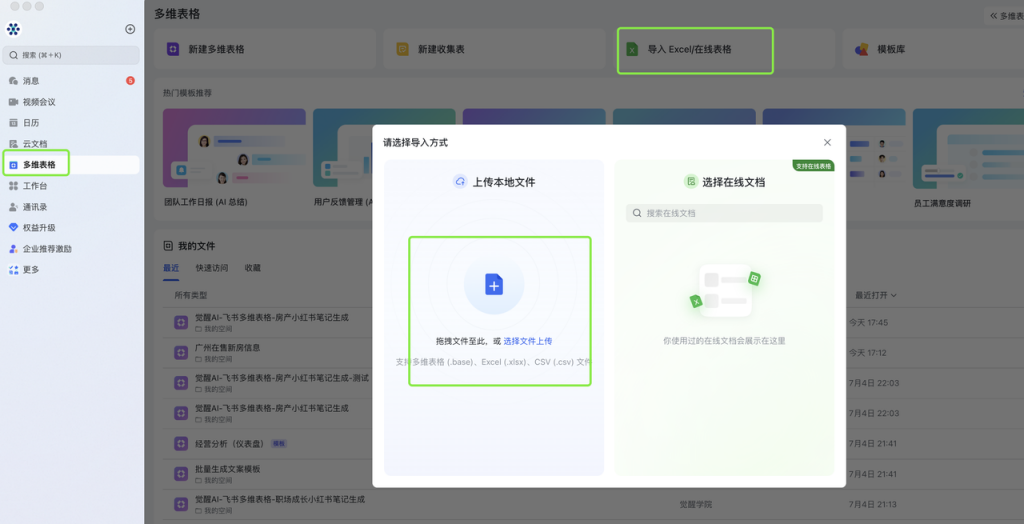Click the Feishu logo avatar in sidebar
This screenshot has width=1024, height=524.
pos(13,29)
